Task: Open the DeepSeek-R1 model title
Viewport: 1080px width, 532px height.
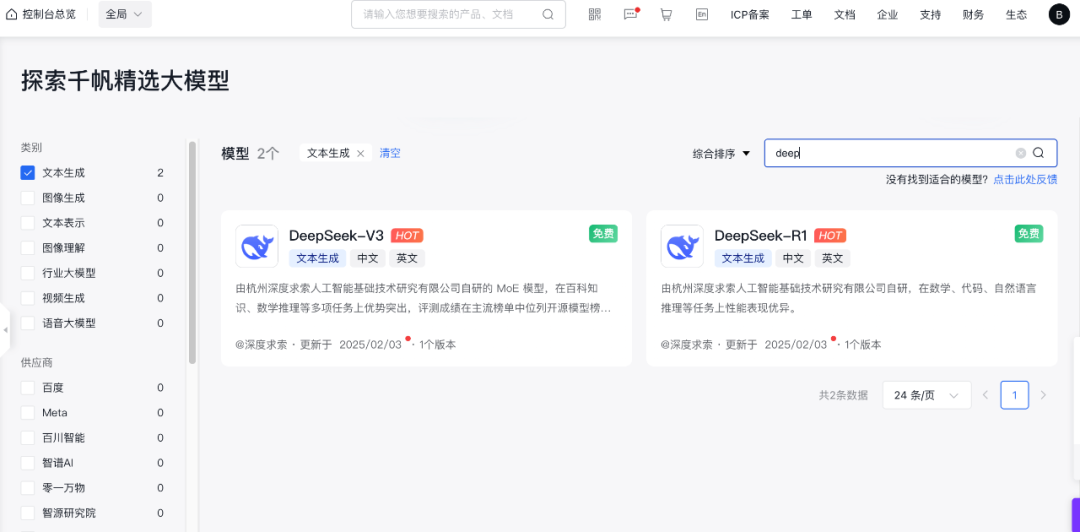Action: (x=760, y=235)
